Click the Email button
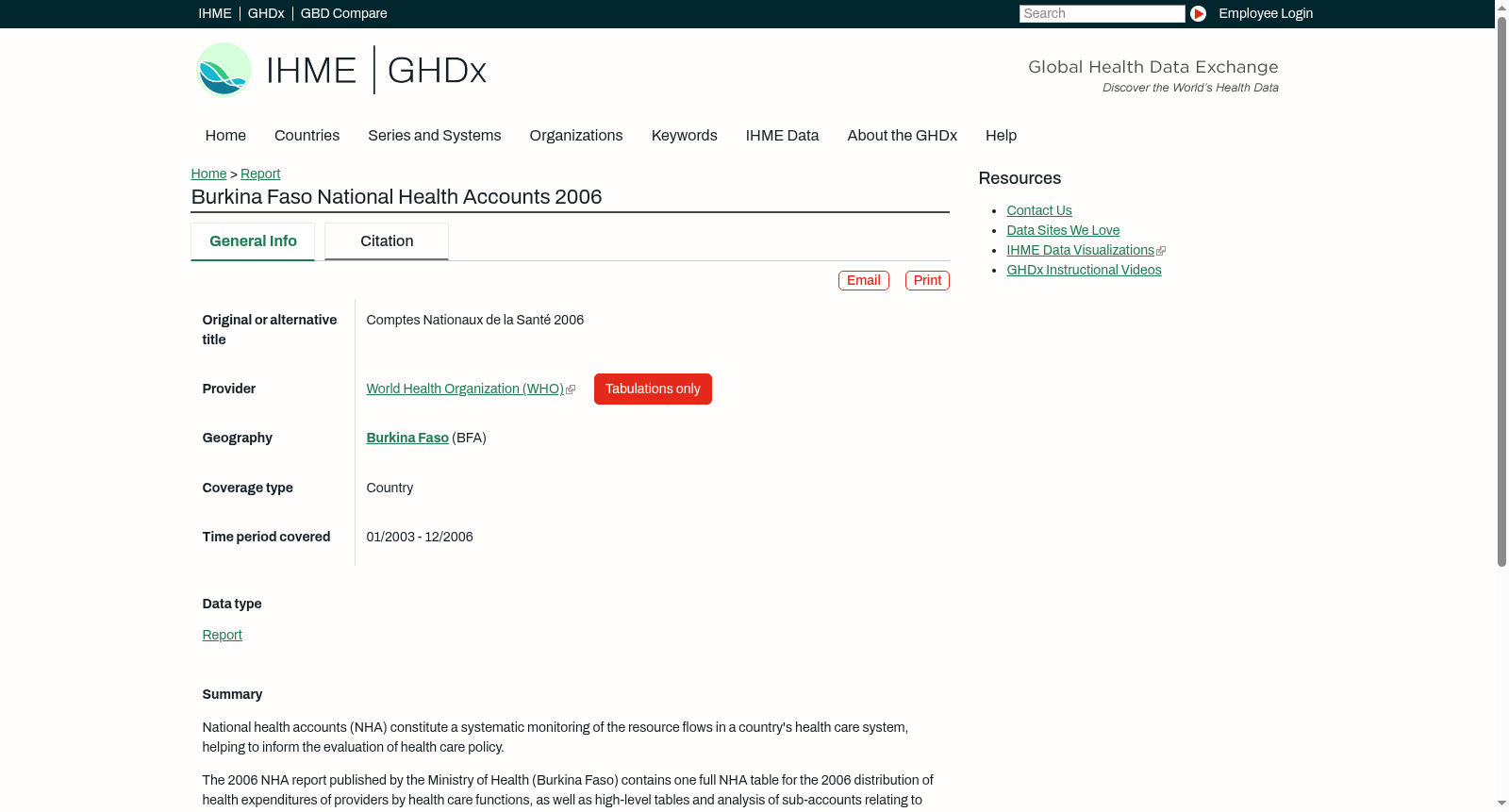The width and height of the screenshot is (1509, 812). click(x=864, y=281)
